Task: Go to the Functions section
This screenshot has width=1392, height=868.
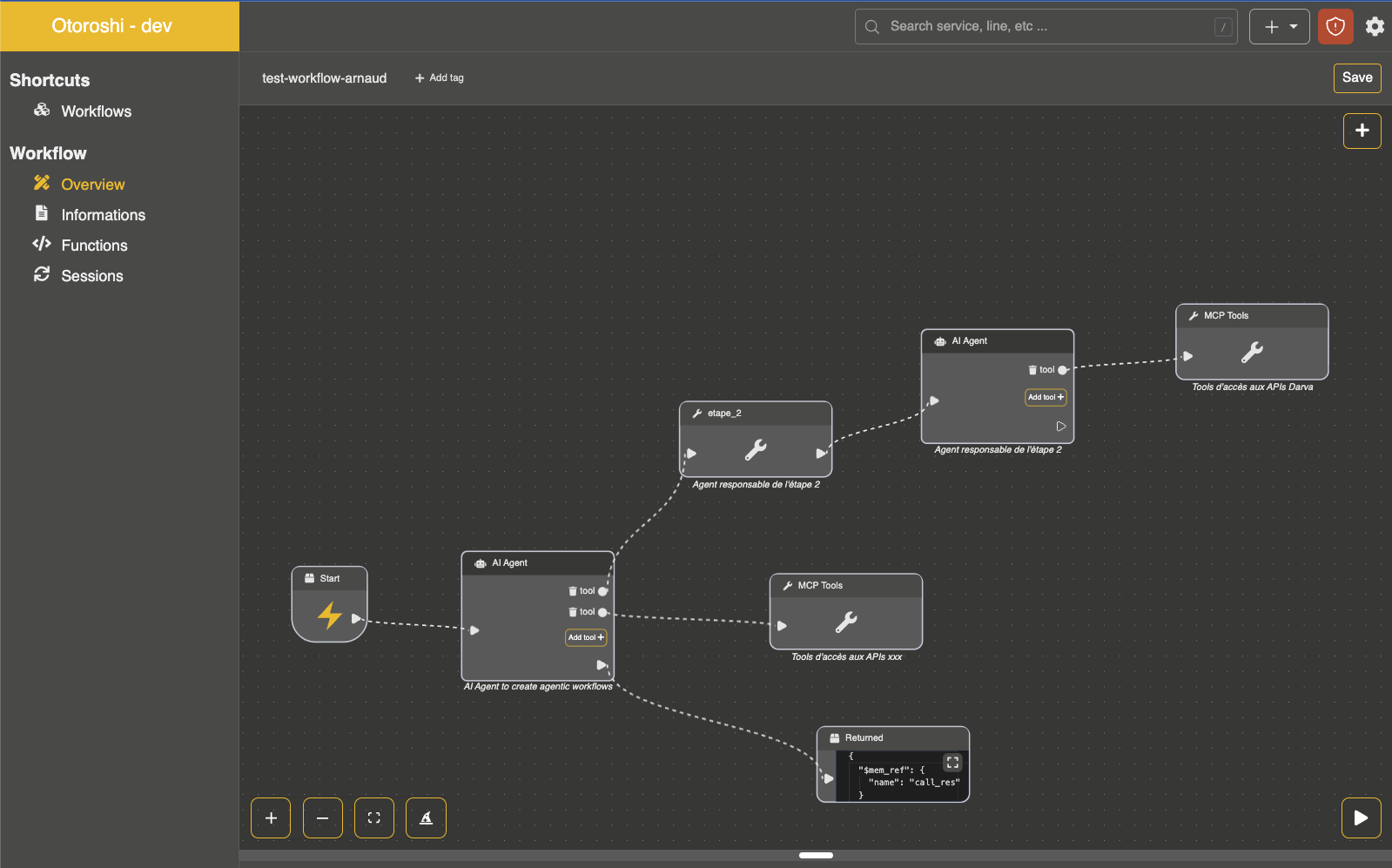Action: 94,246
